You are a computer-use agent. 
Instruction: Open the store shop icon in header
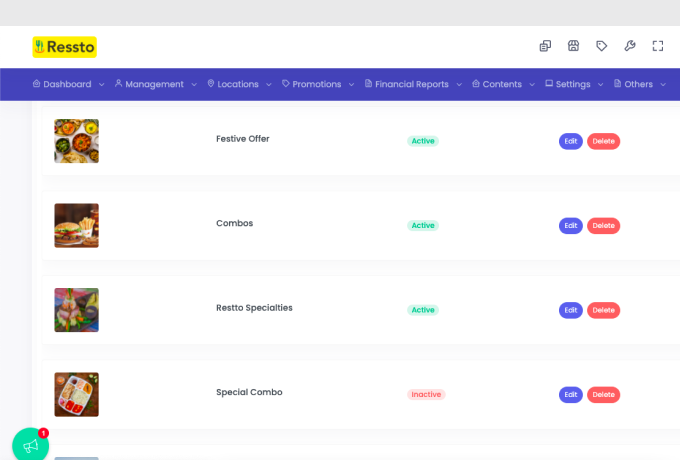tap(573, 46)
